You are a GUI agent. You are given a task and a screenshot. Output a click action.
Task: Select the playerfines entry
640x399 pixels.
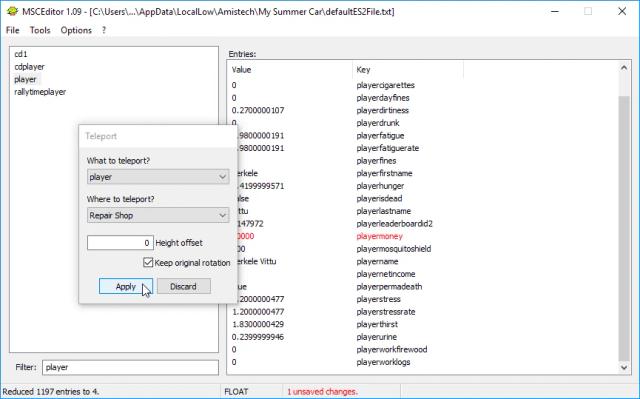click(376, 161)
